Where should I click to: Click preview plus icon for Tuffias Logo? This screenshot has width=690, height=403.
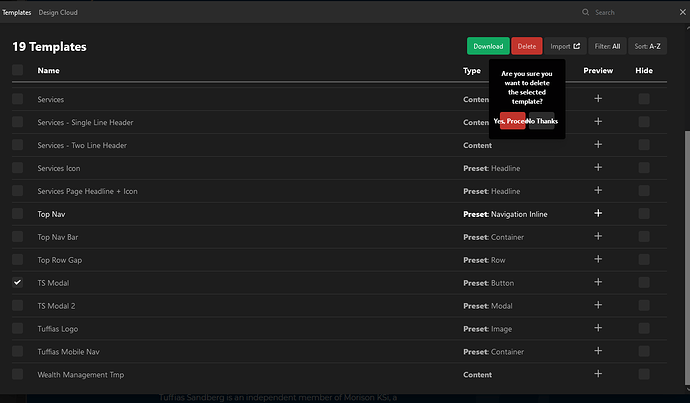coord(598,328)
